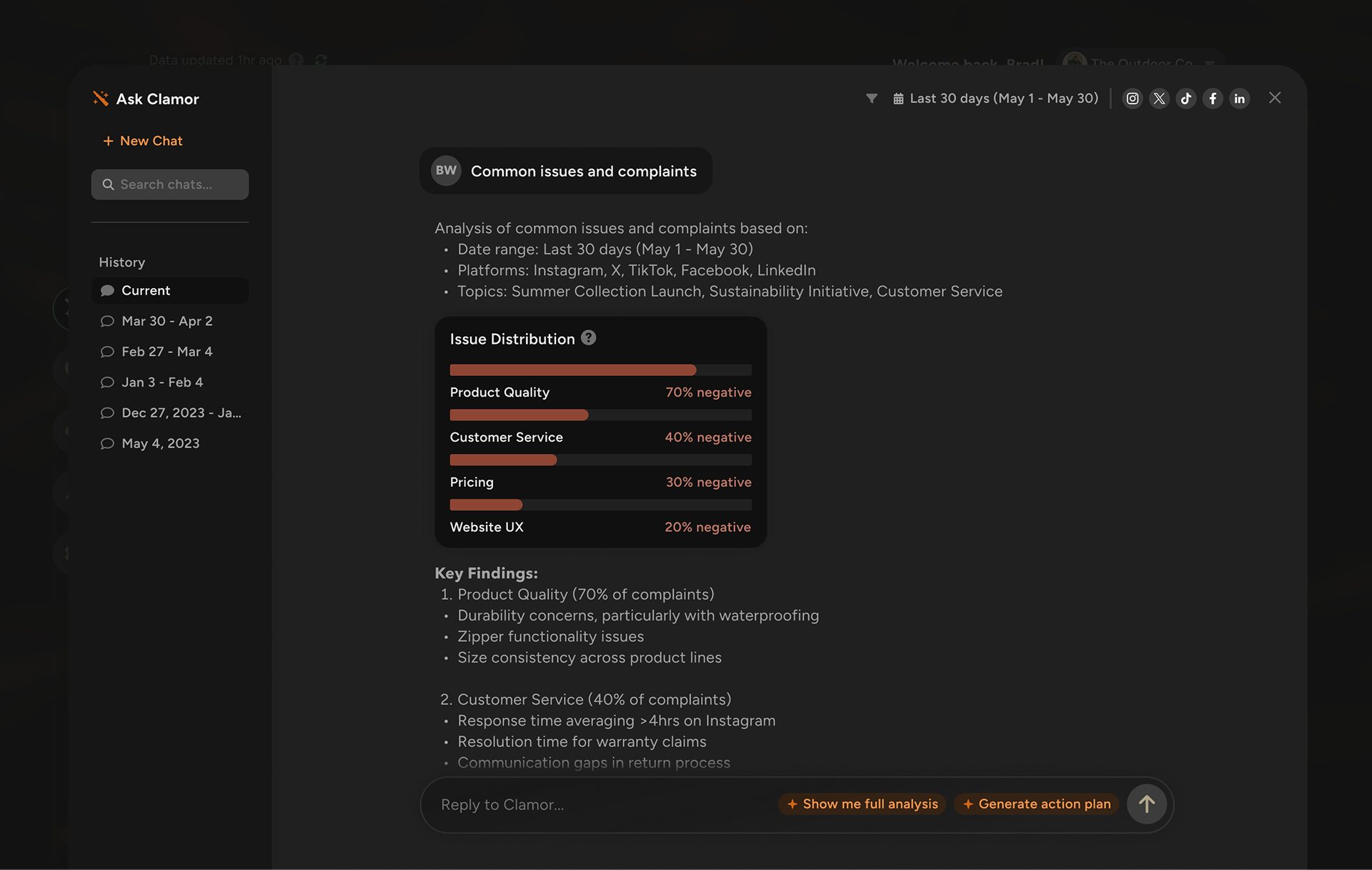Click the Issue Distribution help icon

pyautogui.click(x=588, y=338)
